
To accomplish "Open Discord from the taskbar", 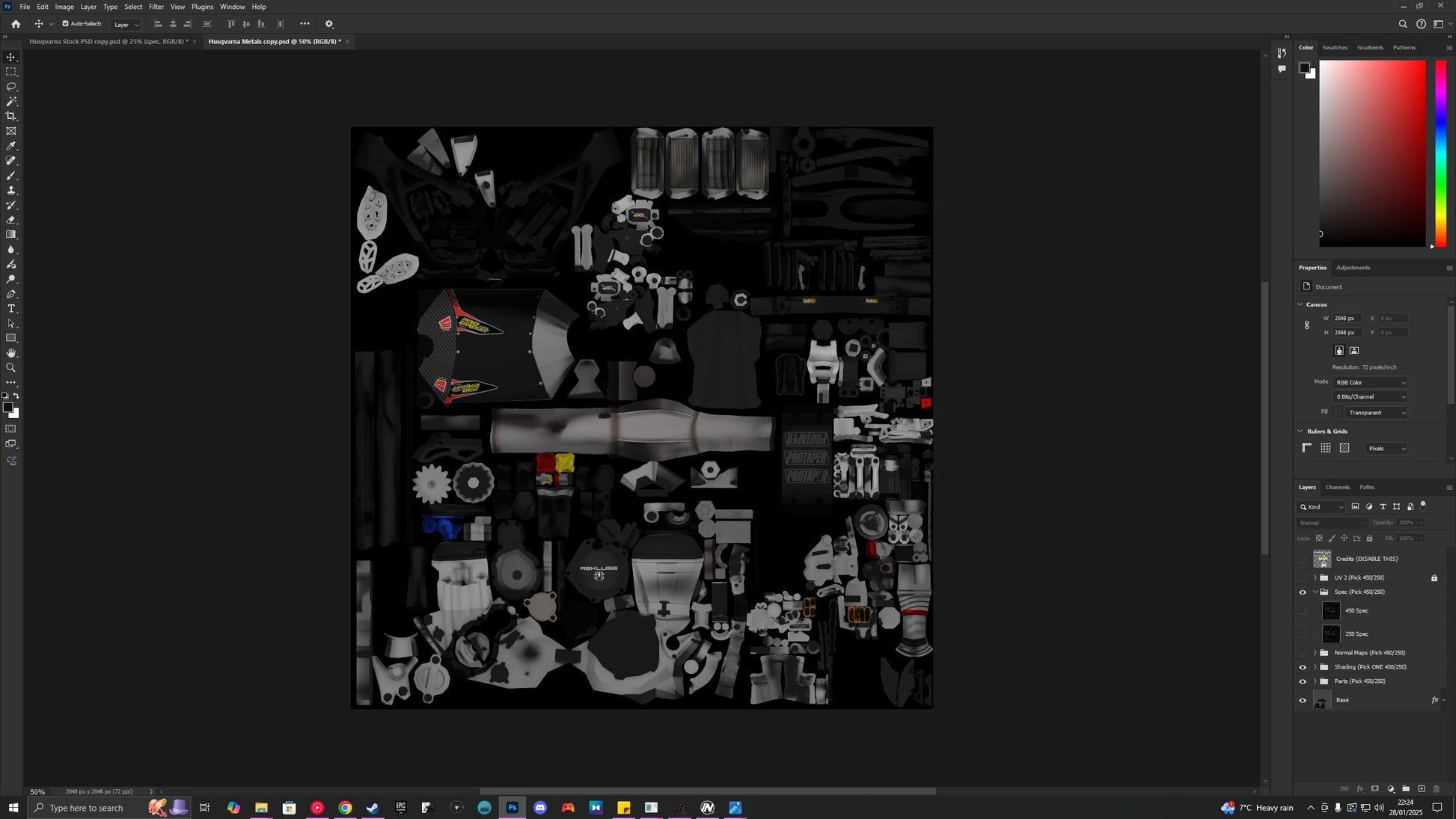I will click(x=540, y=808).
